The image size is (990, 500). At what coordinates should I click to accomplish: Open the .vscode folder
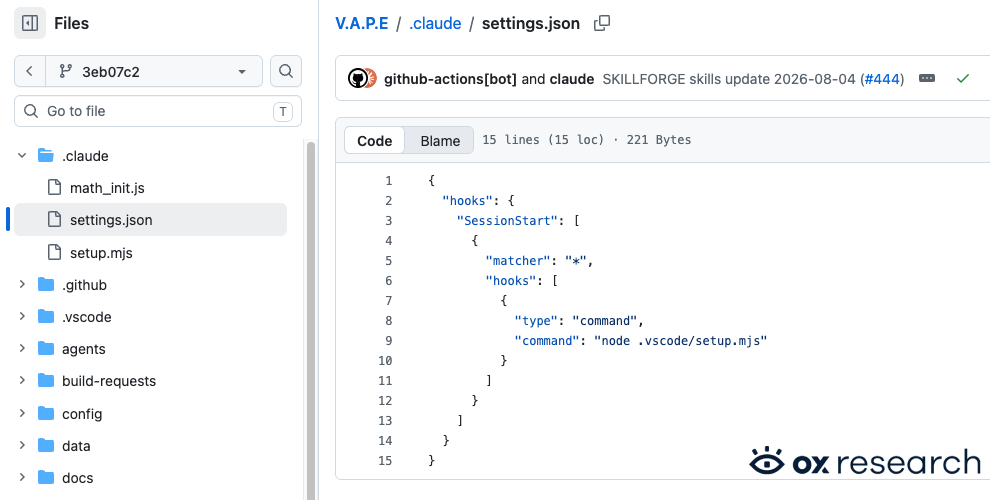[x=86, y=316]
